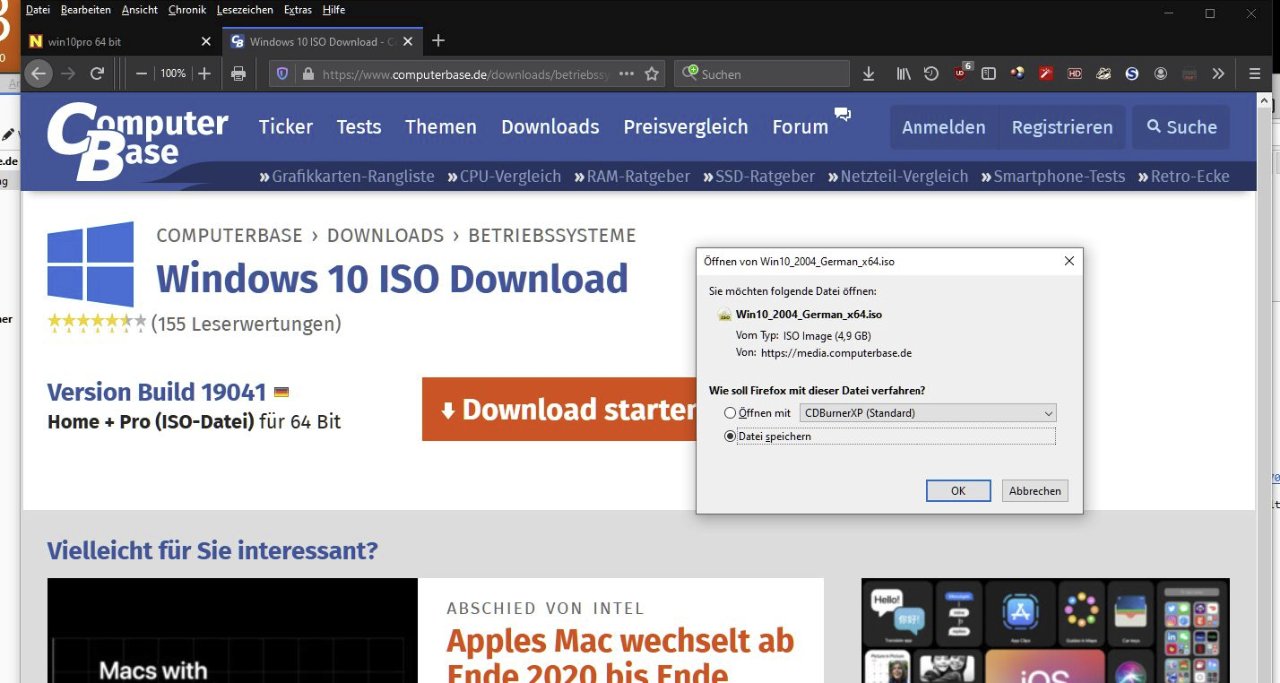The height and width of the screenshot is (683, 1280).
Task: Expand the CDBurnerXP (Standard) application dropdown
Action: (x=928, y=413)
